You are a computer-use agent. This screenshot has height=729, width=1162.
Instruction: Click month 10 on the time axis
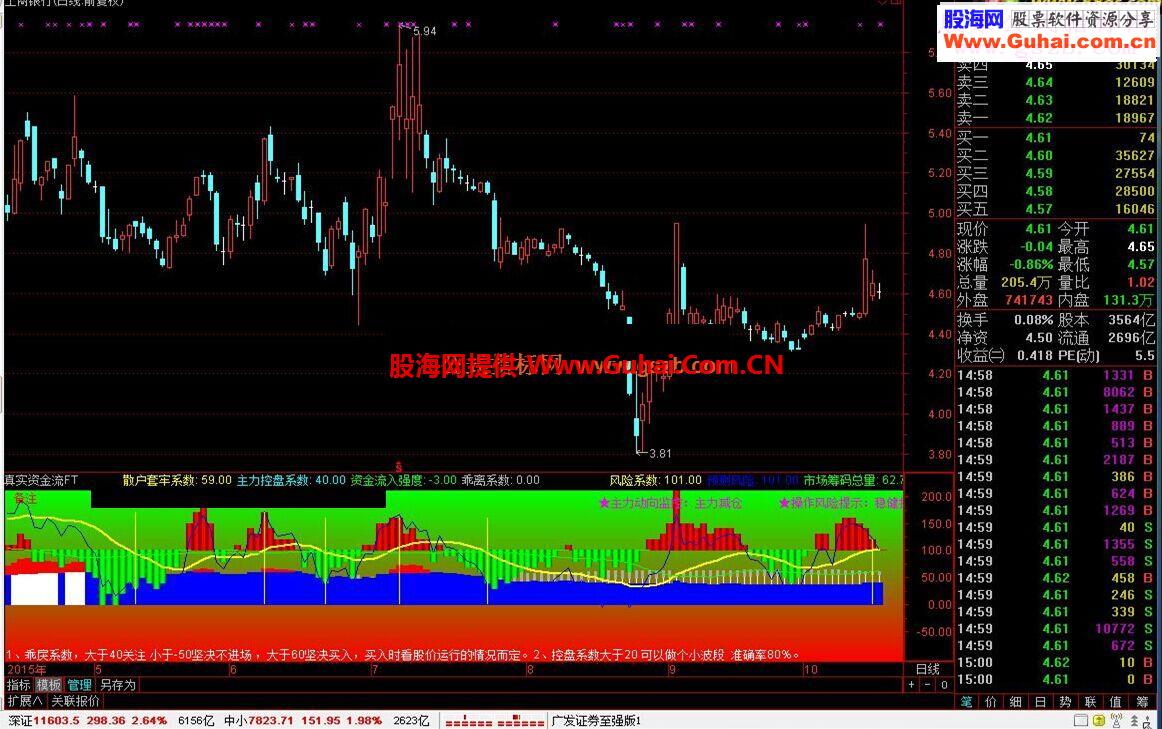click(811, 670)
